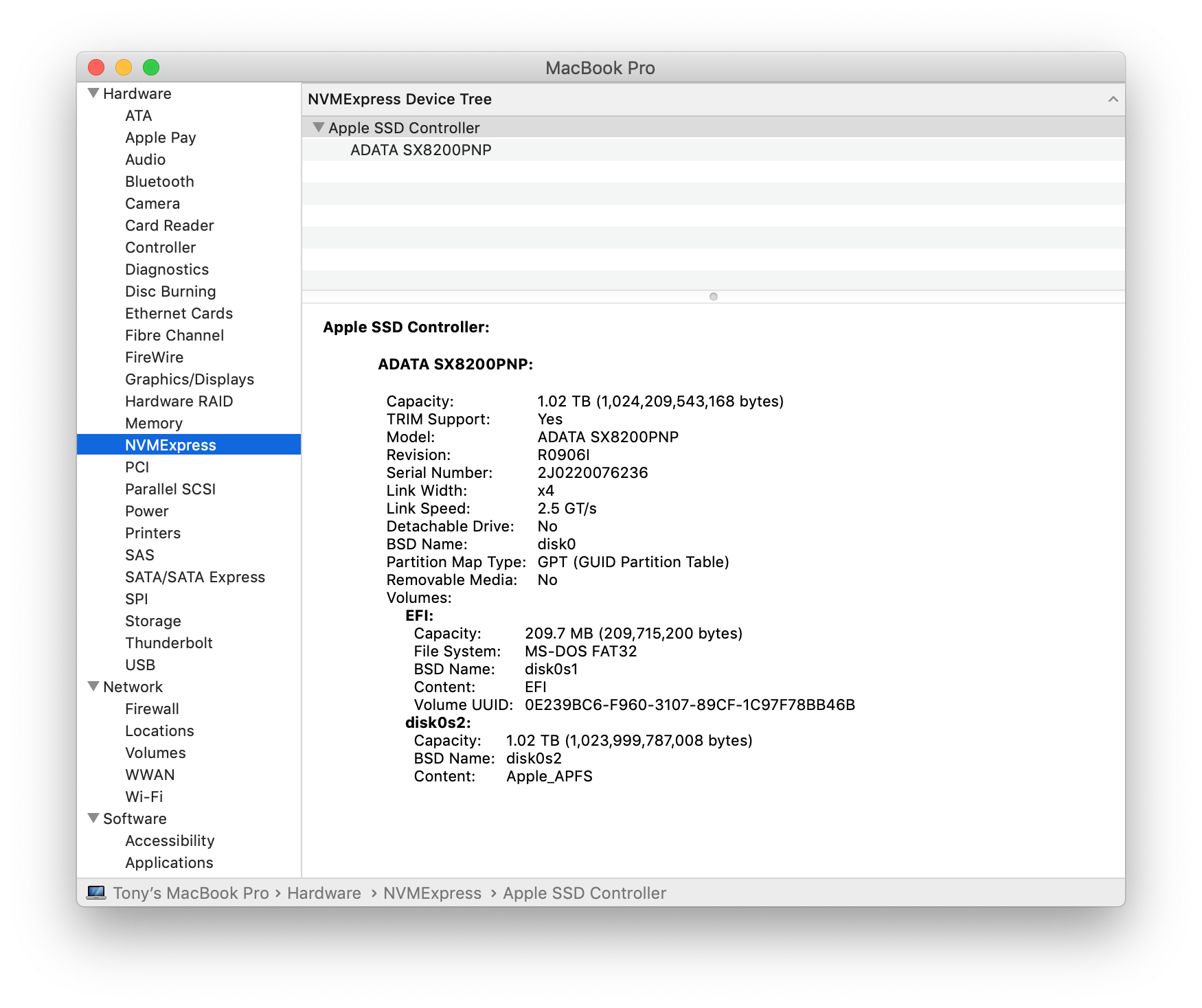Click the Volume UUID value

point(690,705)
